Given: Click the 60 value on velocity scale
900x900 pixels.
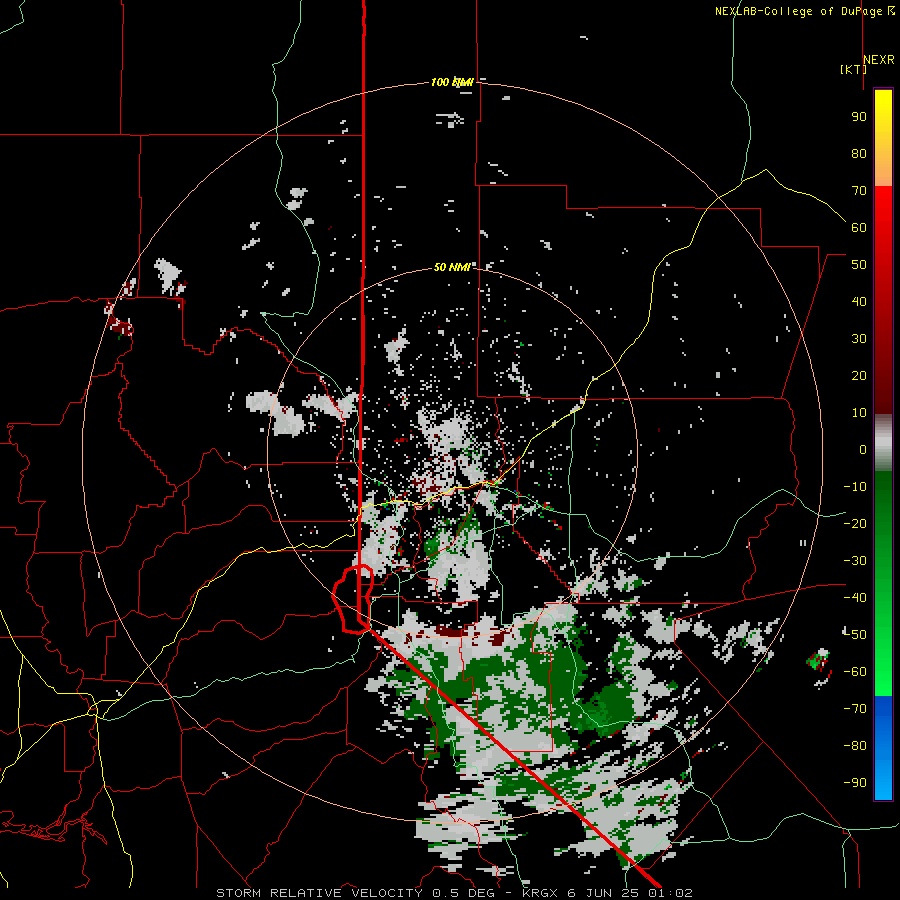Looking at the screenshot, I should coord(859,227).
